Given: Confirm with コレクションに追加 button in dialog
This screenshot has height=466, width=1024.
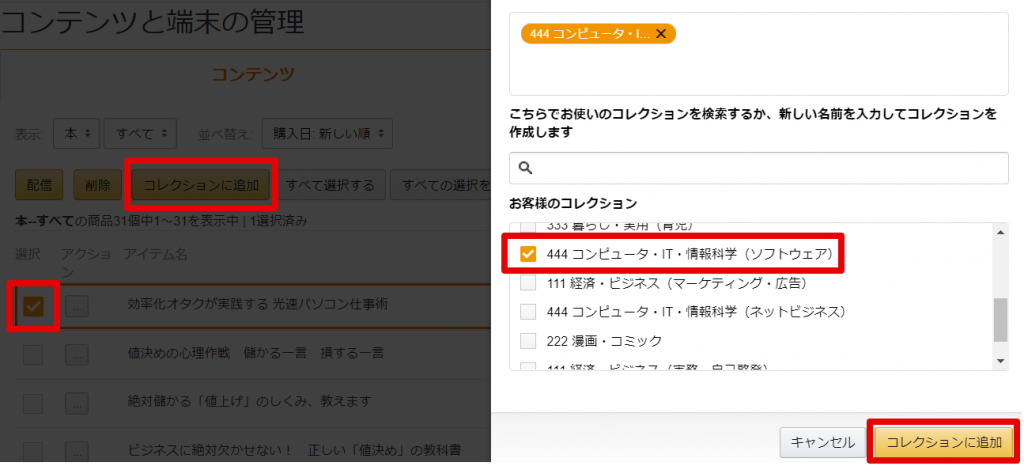Looking at the screenshot, I should coord(944,443).
